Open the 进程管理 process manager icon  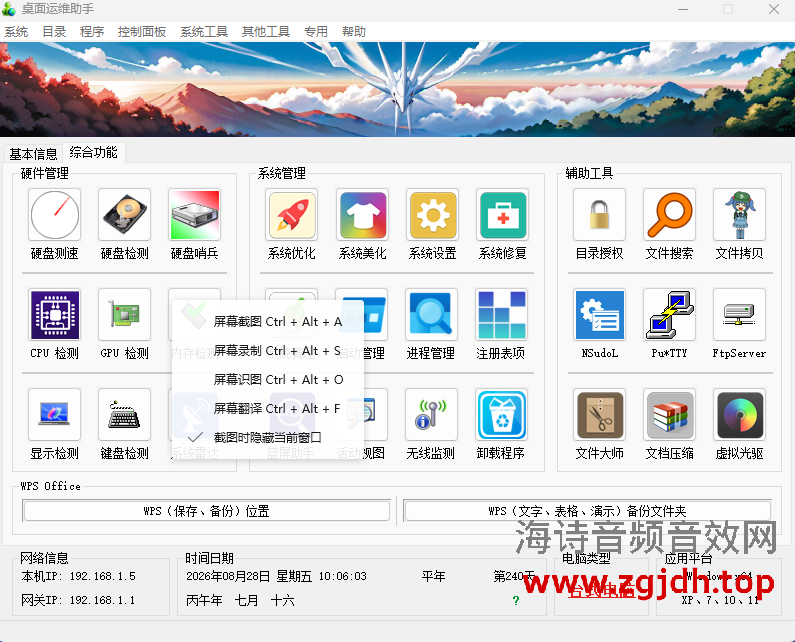click(x=431, y=314)
